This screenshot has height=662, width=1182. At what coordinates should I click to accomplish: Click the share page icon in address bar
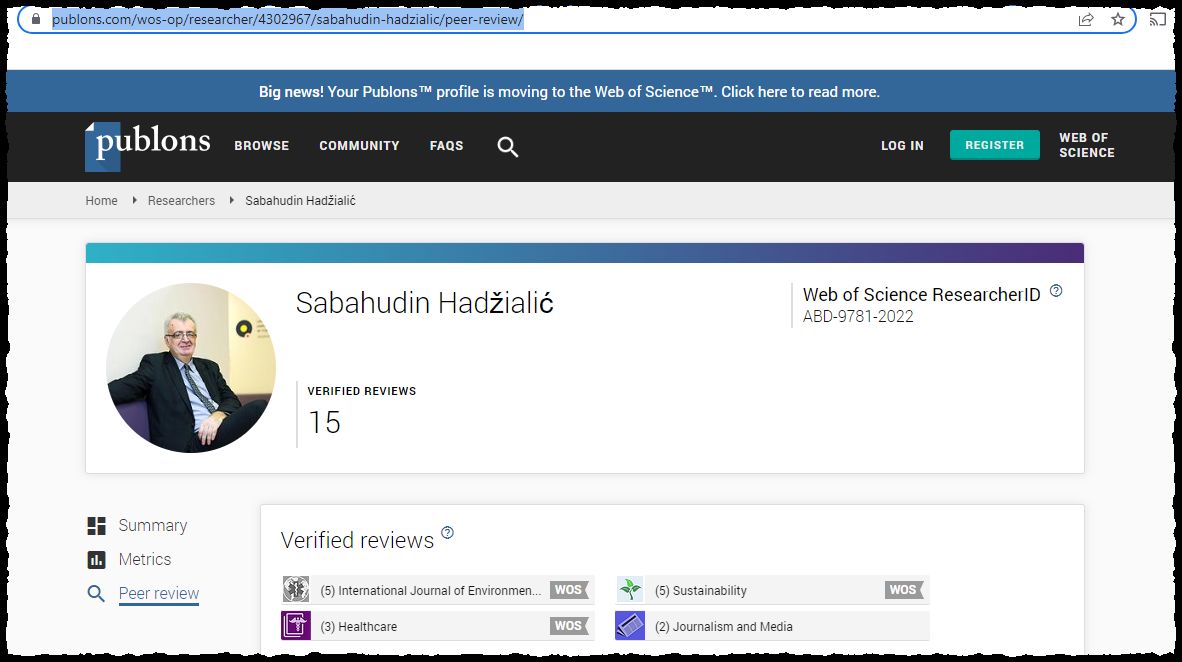(x=1086, y=20)
